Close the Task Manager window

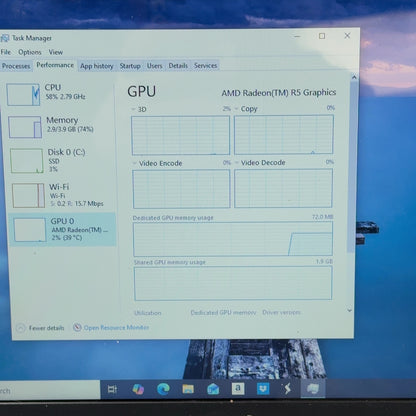pyautogui.click(x=347, y=36)
